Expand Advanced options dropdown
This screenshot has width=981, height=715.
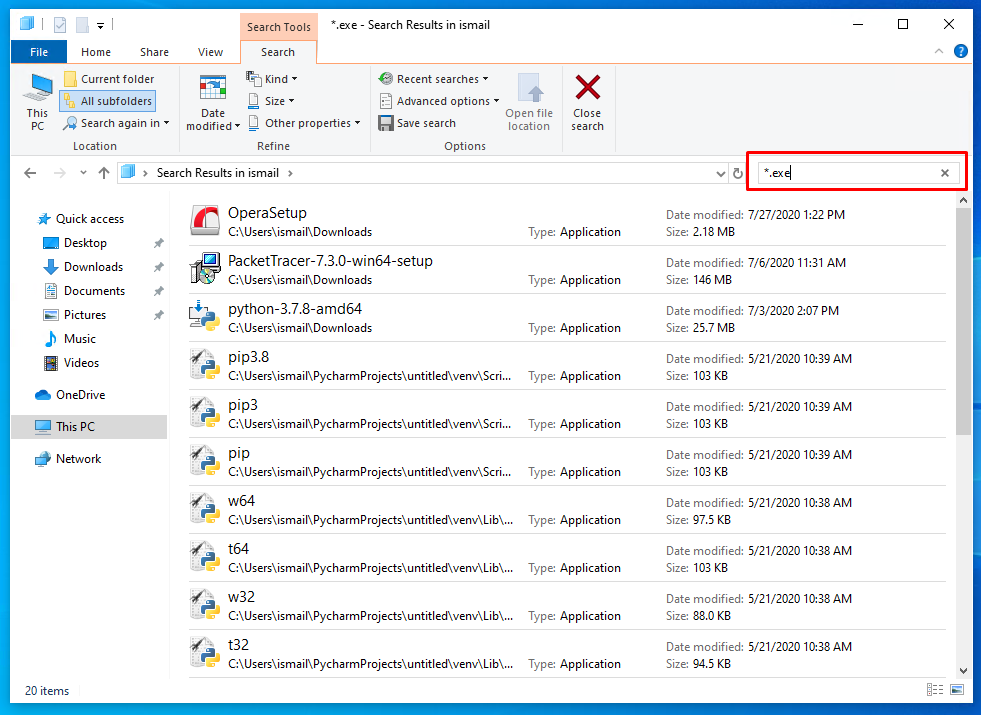pyautogui.click(x=439, y=101)
